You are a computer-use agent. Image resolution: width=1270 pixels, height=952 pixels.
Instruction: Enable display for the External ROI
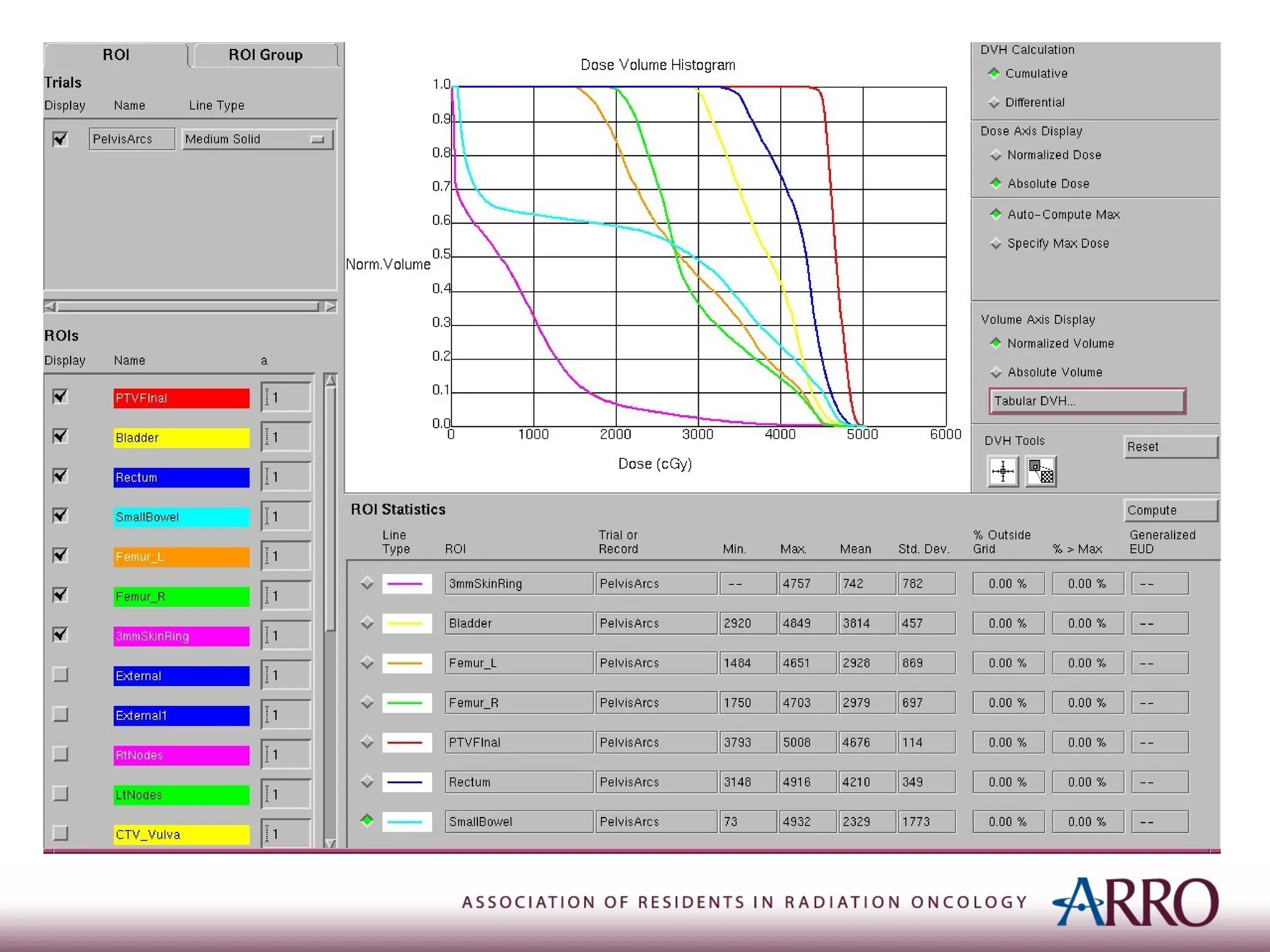click(x=60, y=674)
